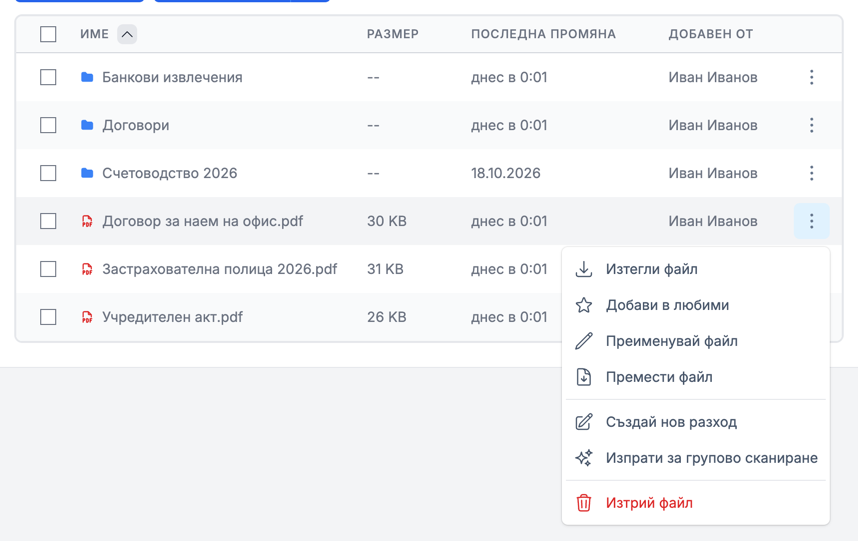
Task: Click the 26 KB size cell
Action: pyautogui.click(x=386, y=317)
